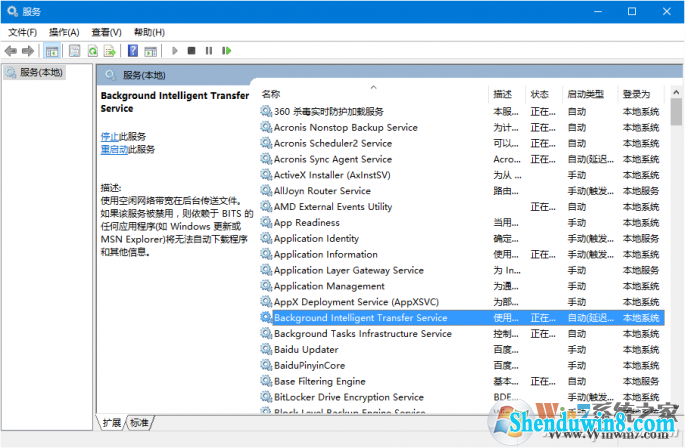Image resolution: width=685 pixels, height=448 pixels.
Task: Click the gear icon of Acronis Nonstop Backup Service
Action: [266, 127]
